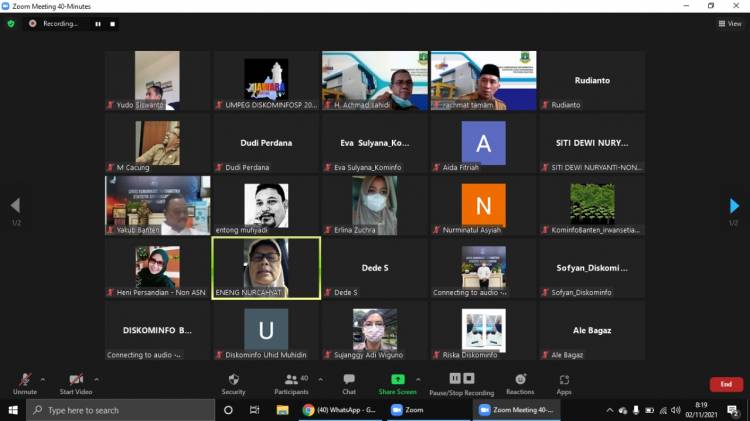Select KominfoBanten_irwansetia tile
Image resolution: width=750 pixels, height=421 pixels.
pos(592,206)
